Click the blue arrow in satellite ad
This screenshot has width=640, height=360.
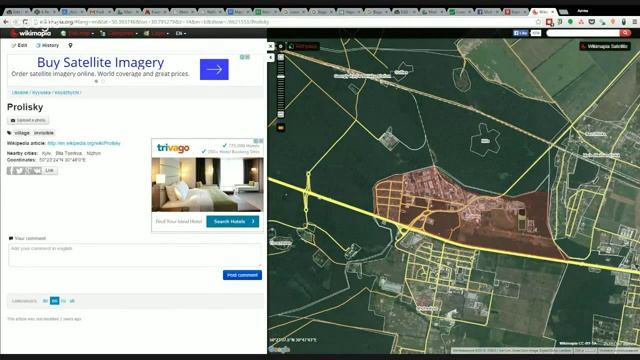point(214,69)
